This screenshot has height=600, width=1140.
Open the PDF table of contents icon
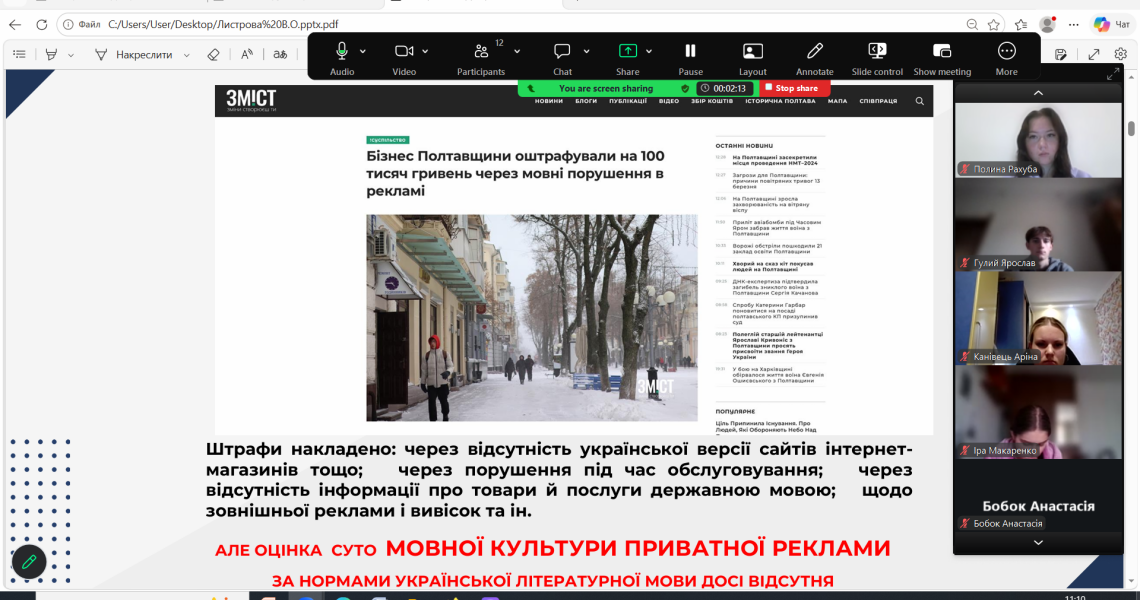20,54
